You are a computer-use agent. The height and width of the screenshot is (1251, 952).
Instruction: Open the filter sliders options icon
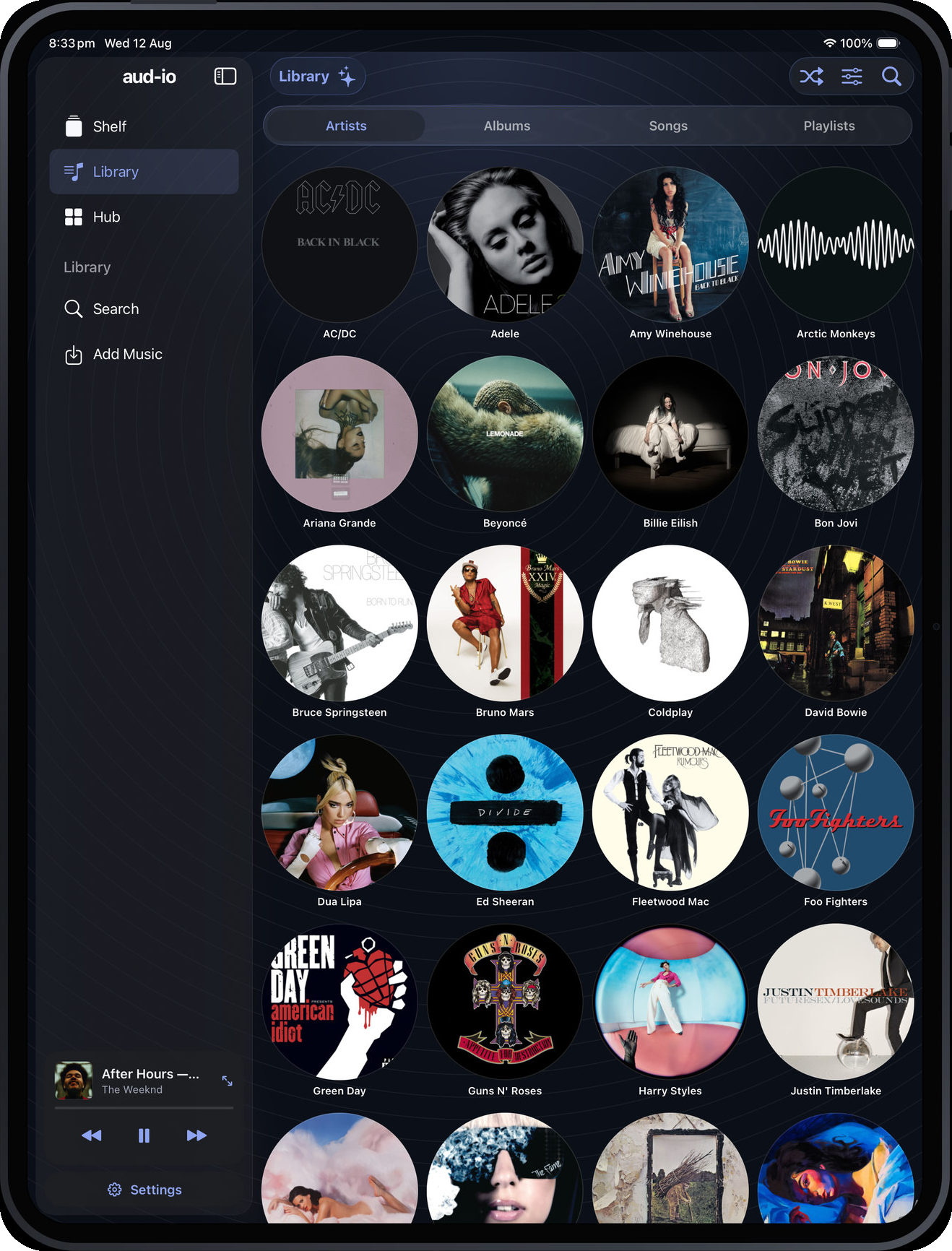[x=852, y=77]
